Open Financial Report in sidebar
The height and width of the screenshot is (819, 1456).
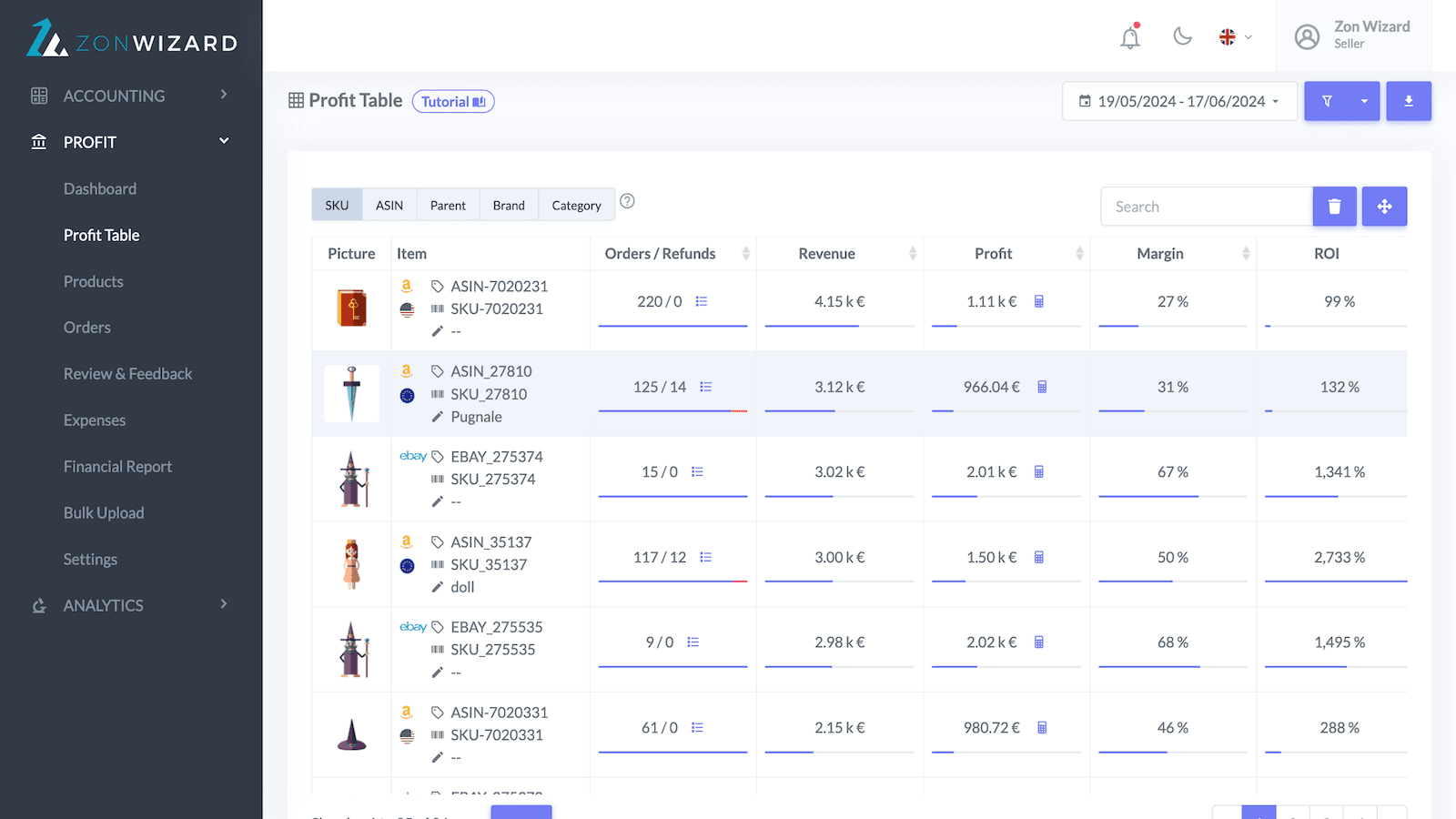[x=117, y=467]
